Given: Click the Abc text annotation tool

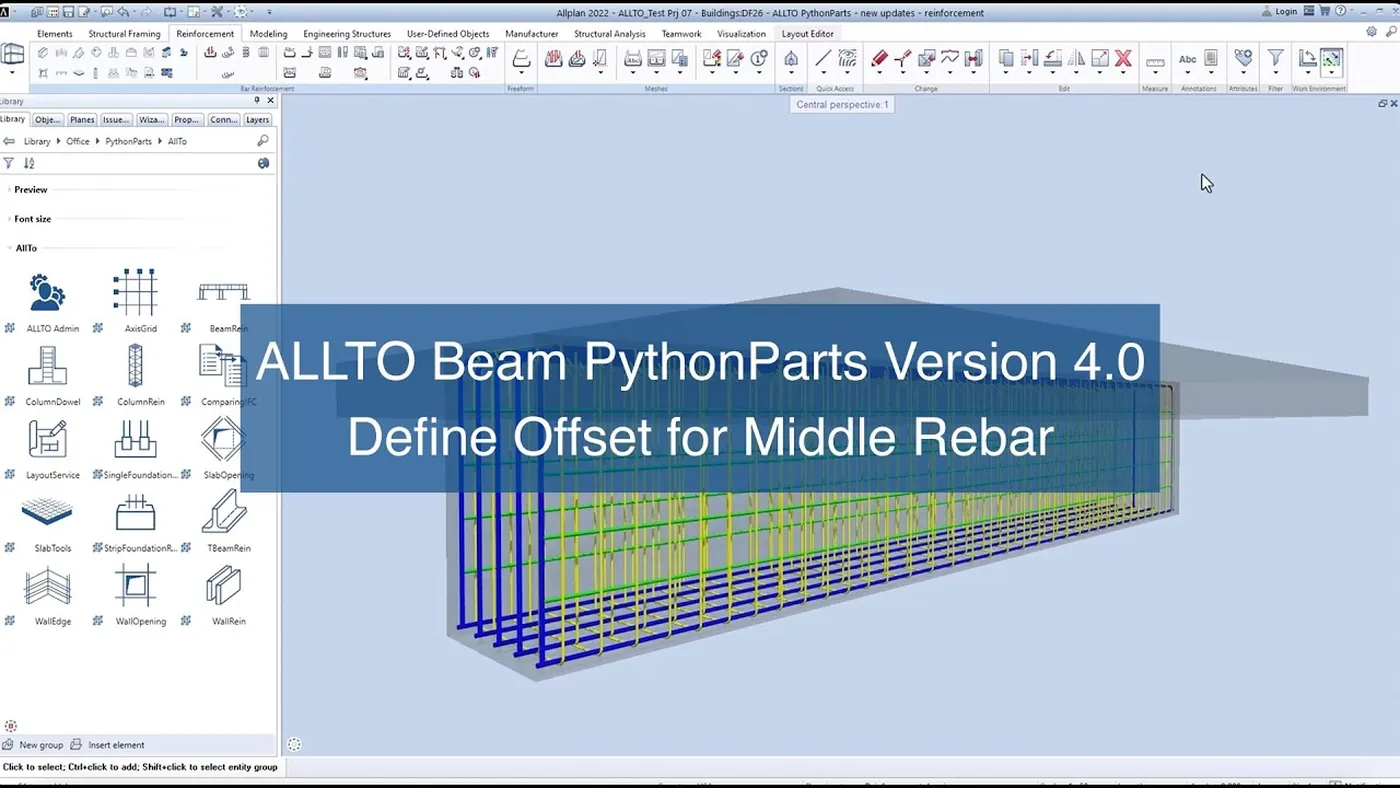Looking at the screenshot, I should point(1188,59).
